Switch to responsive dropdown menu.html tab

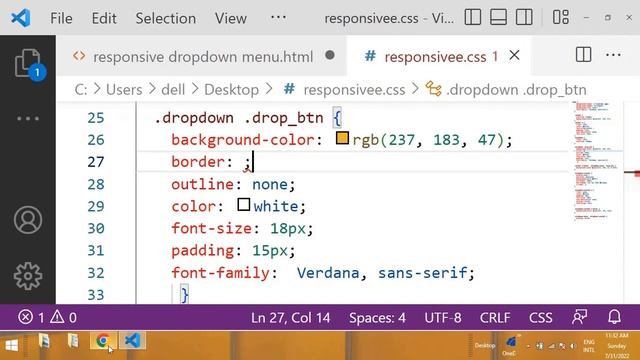203,57
